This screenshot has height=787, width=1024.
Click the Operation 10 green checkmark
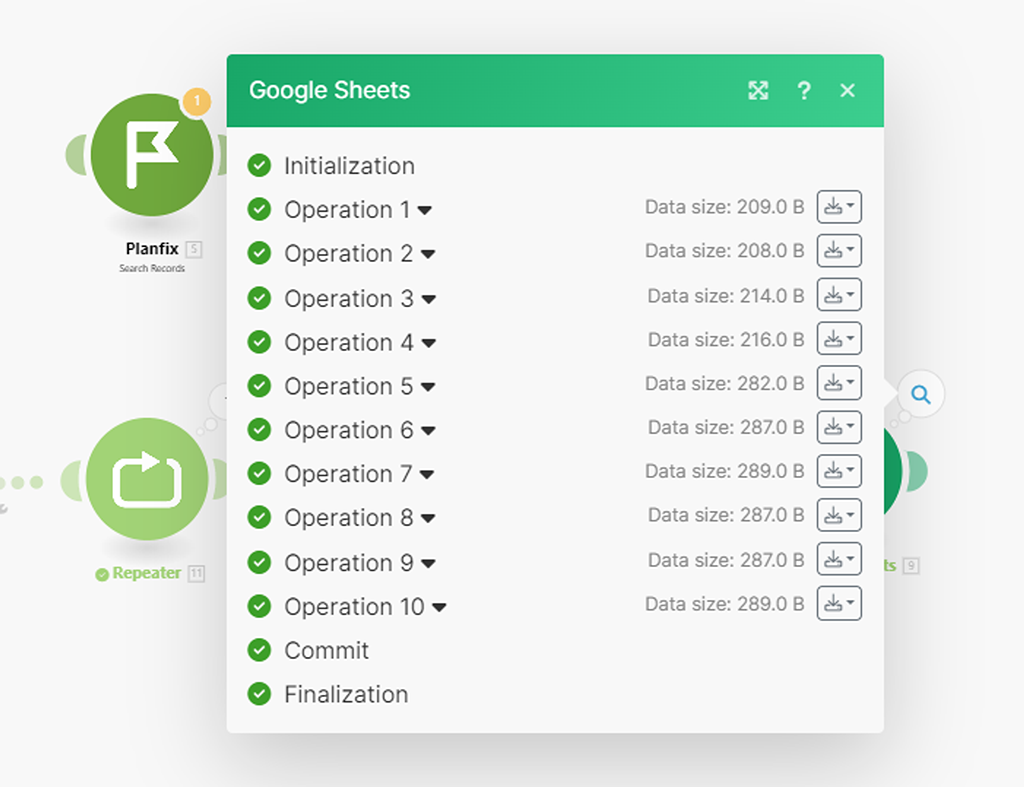[x=259, y=606]
